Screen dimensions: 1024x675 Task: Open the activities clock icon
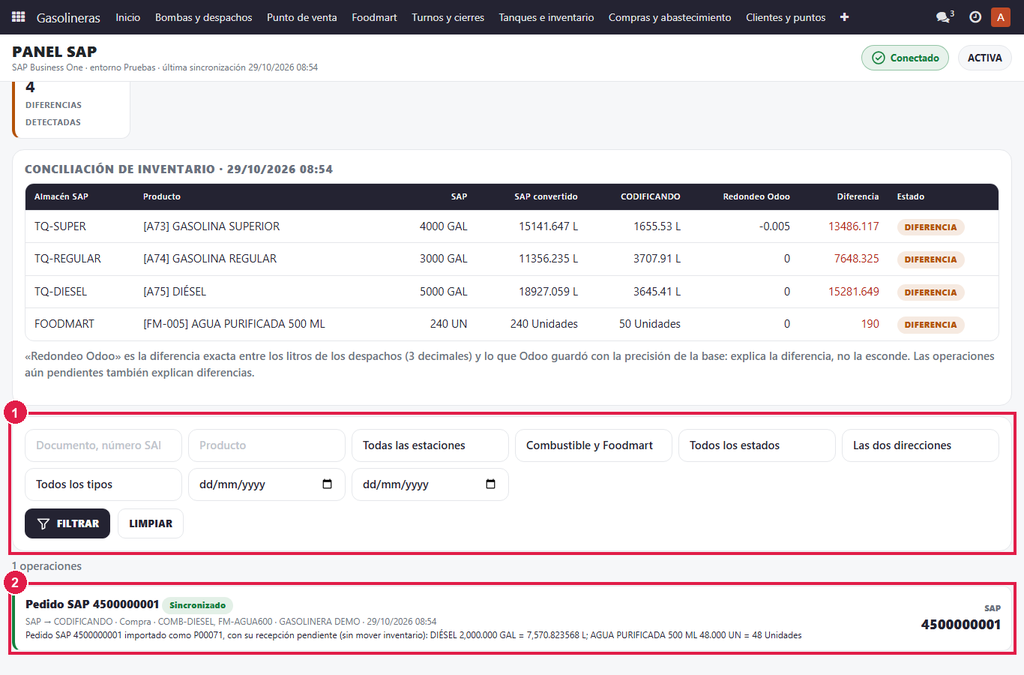(x=975, y=17)
